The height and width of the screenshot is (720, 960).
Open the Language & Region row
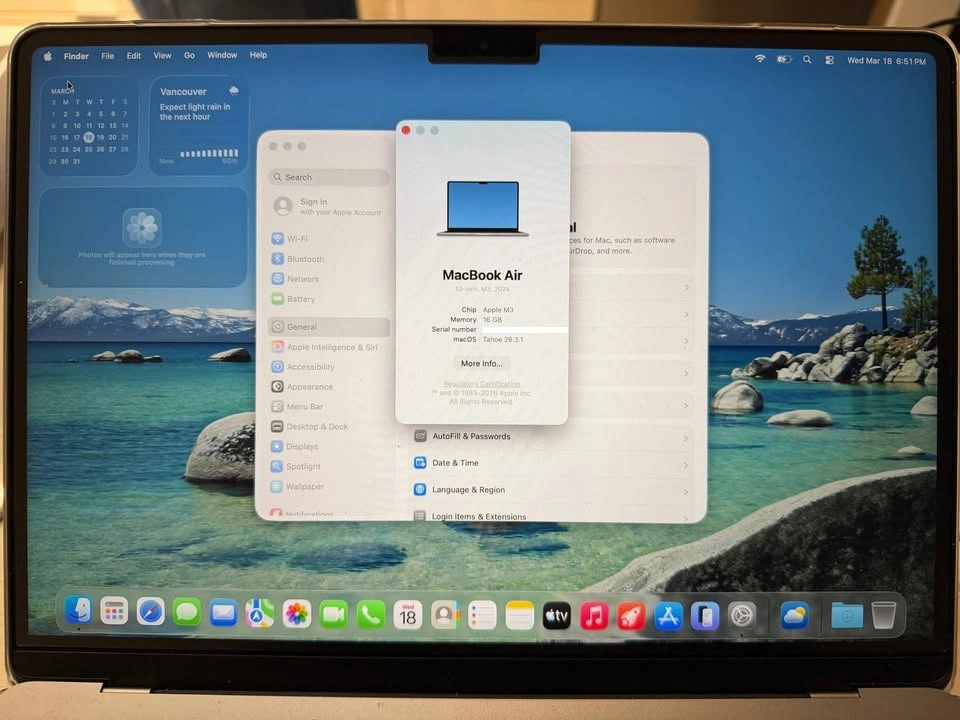point(551,490)
